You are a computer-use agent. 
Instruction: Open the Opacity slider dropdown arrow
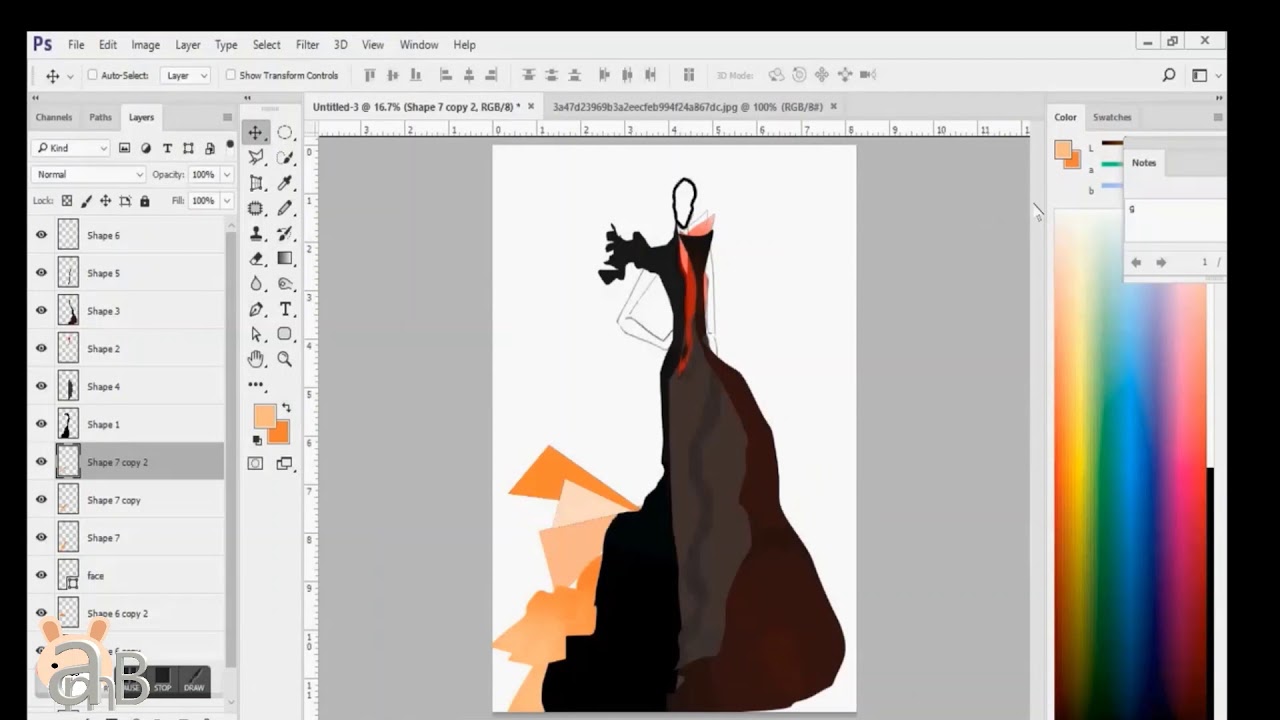[x=226, y=174]
